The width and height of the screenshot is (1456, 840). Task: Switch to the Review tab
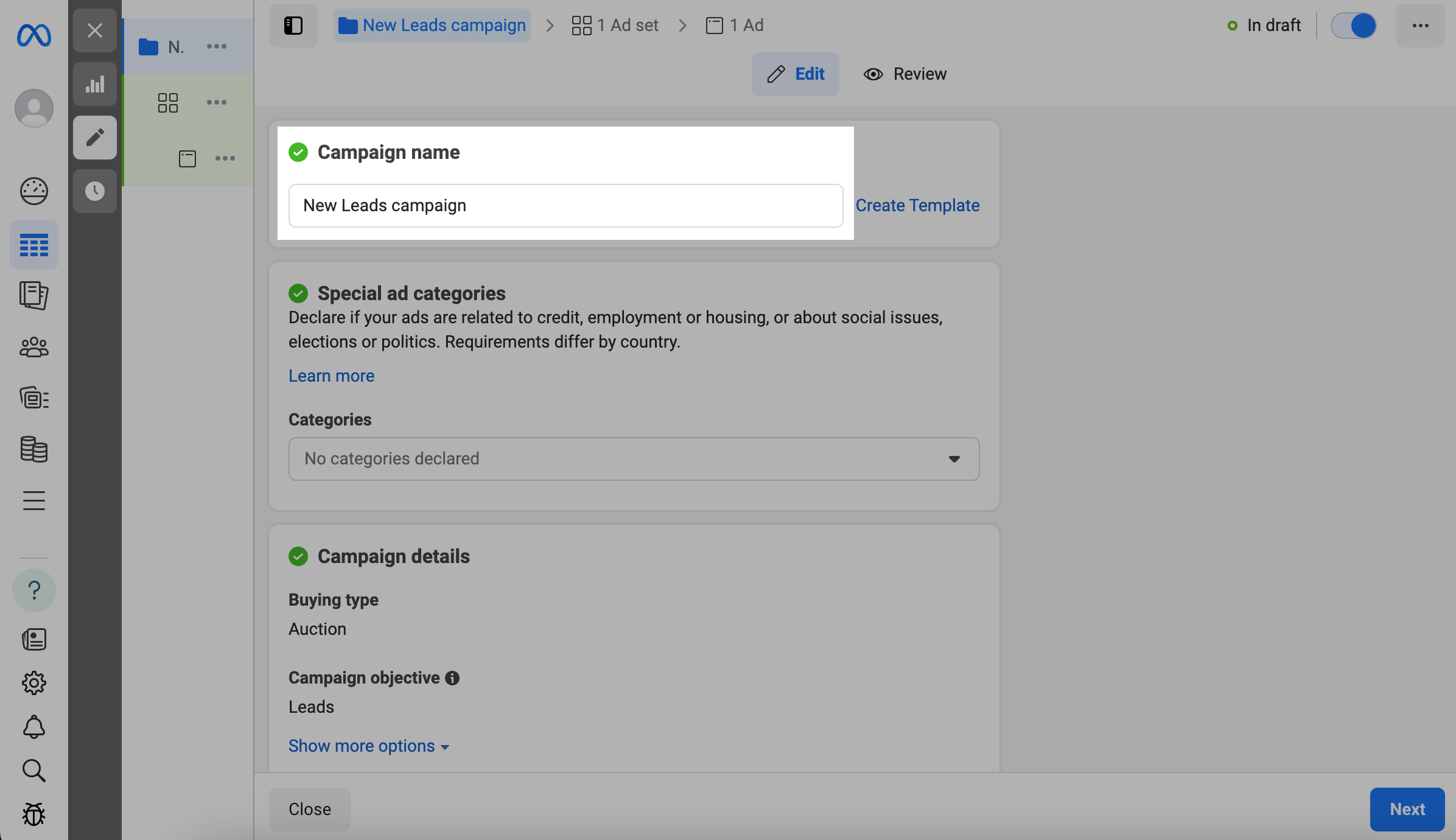pos(906,74)
